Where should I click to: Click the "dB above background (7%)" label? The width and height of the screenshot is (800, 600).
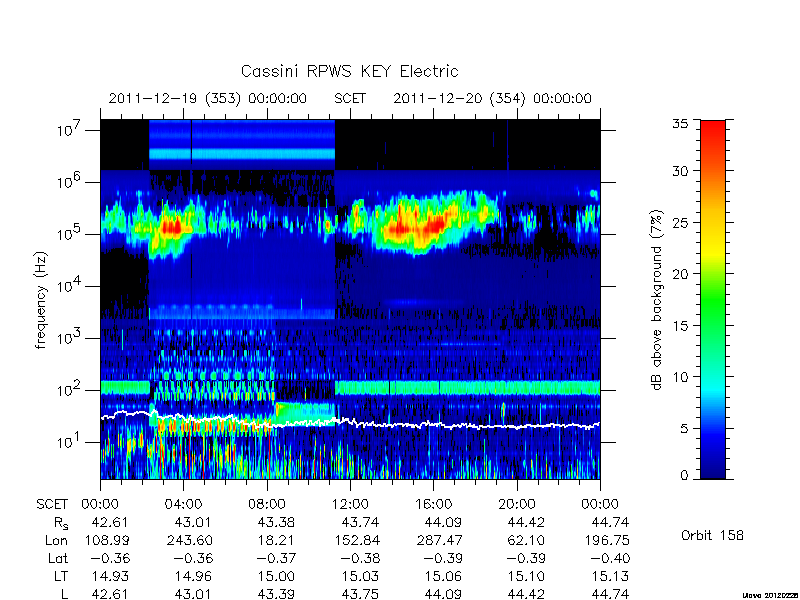[x=658, y=300]
